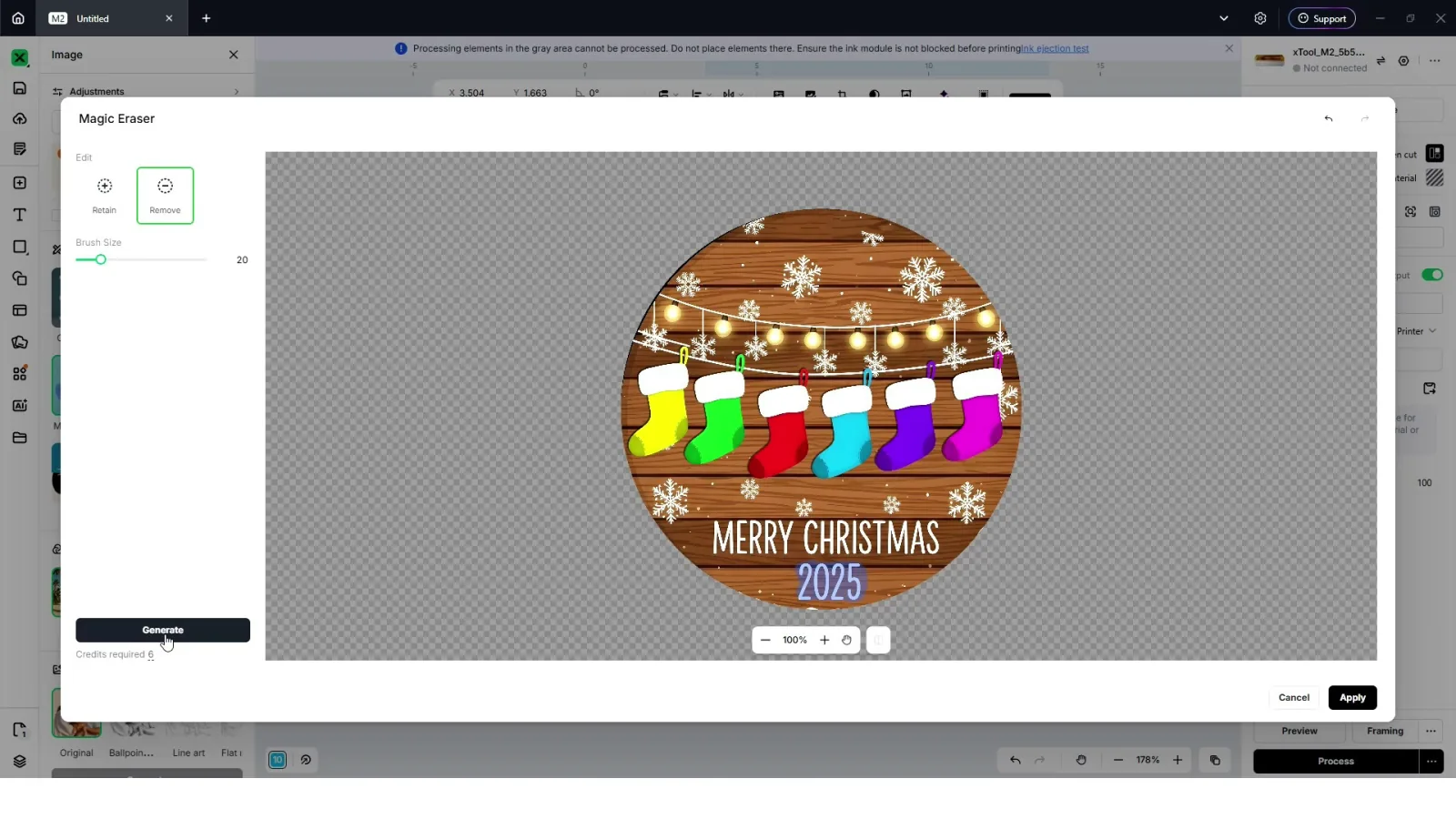The height and width of the screenshot is (819, 1456).
Task: Open the Layers panel icon
Action: pos(19,762)
